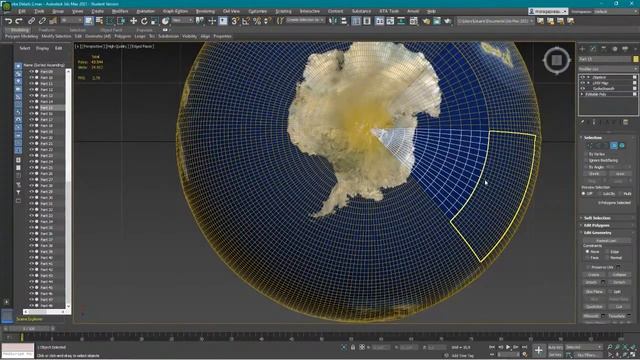
Task: Enable the By Angle checkbox
Action: pyautogui.click(x=586, y=167)
